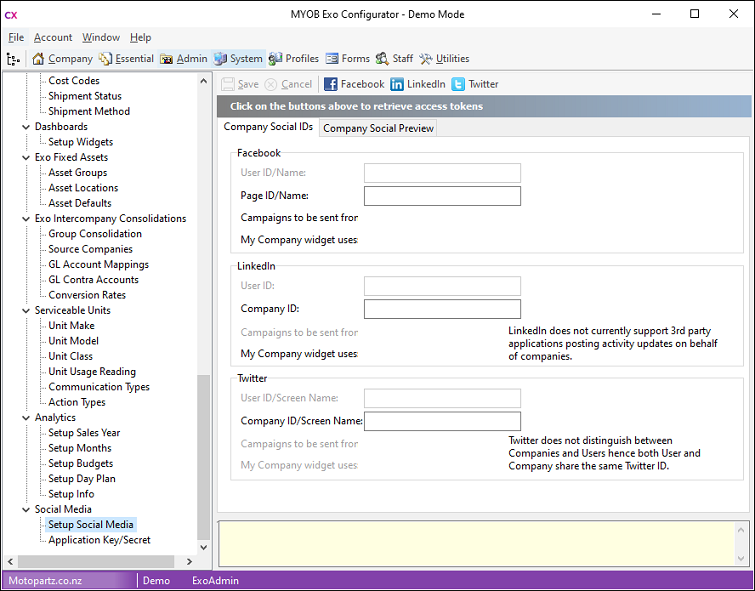This screenshot has height=591, width=755.
Task: Collapse the Dashboards tree node
Action: click(x=26, y=127)
